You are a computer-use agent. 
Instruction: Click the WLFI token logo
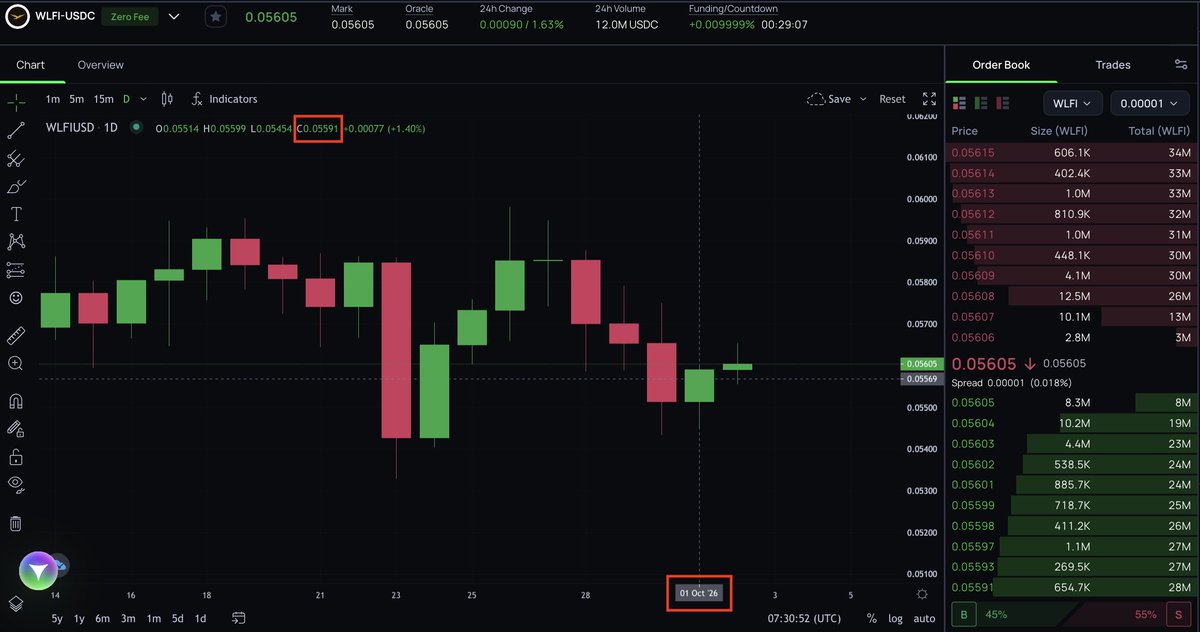17,17
